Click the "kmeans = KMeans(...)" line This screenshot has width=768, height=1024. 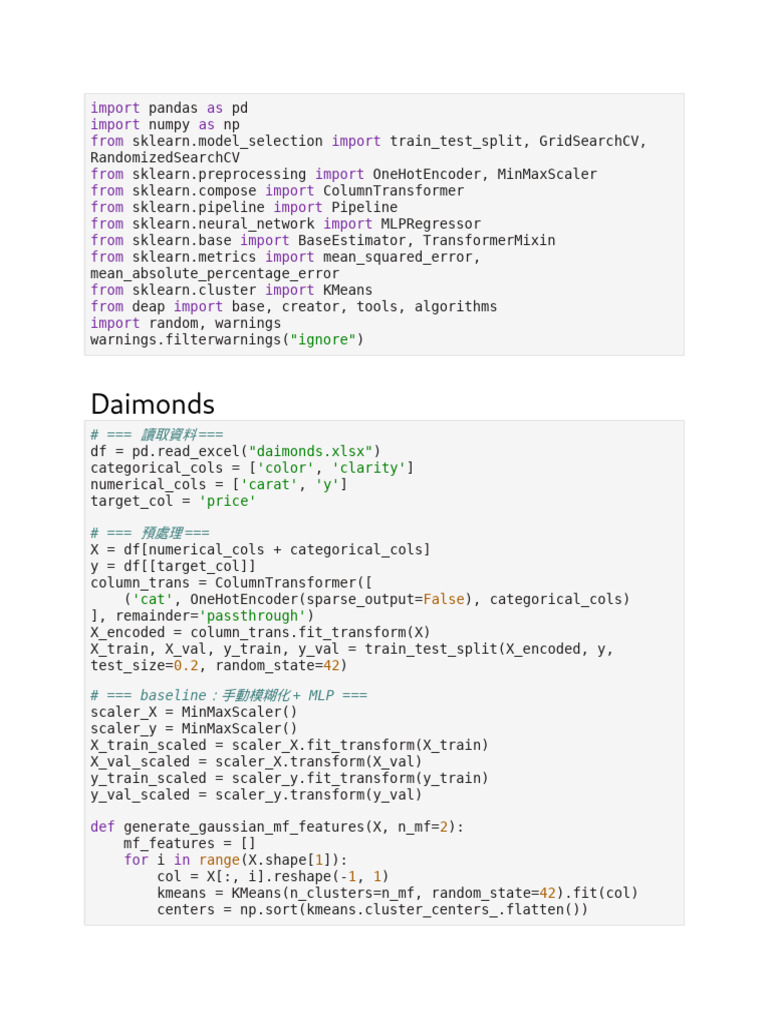[x=397, y=893]
